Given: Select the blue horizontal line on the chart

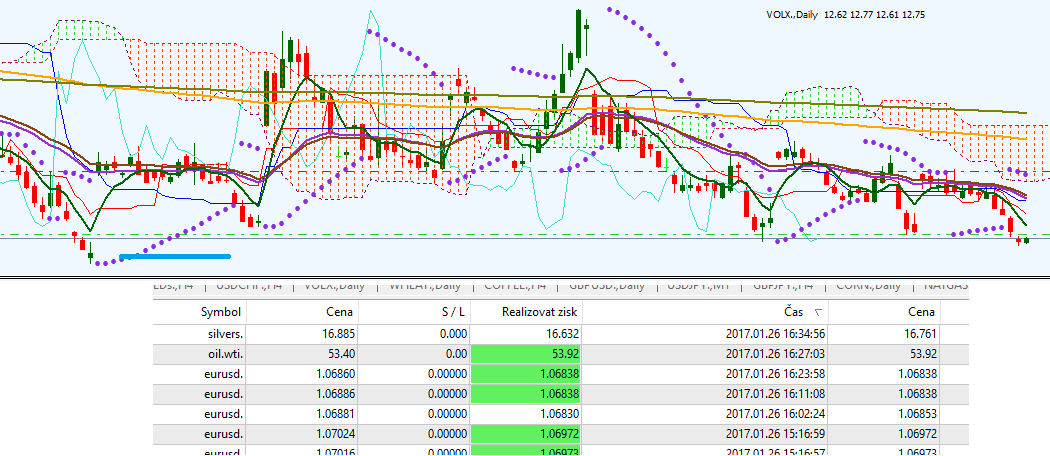Looking at the screenshot, I should click(175, 256).
